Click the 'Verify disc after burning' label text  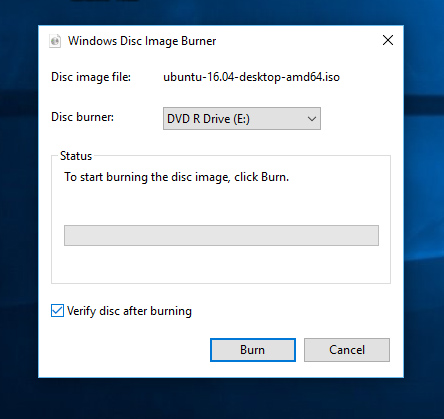tap(129, 311)
